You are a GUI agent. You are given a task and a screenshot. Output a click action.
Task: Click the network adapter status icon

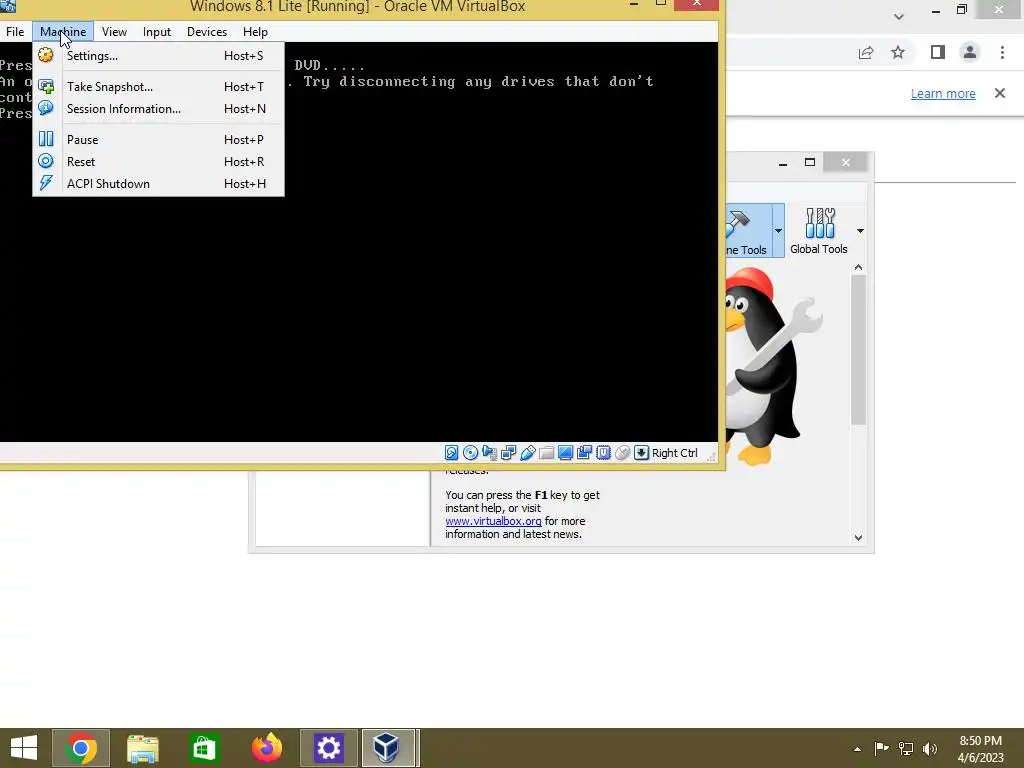pyautogui.click(x=508, y=453)
